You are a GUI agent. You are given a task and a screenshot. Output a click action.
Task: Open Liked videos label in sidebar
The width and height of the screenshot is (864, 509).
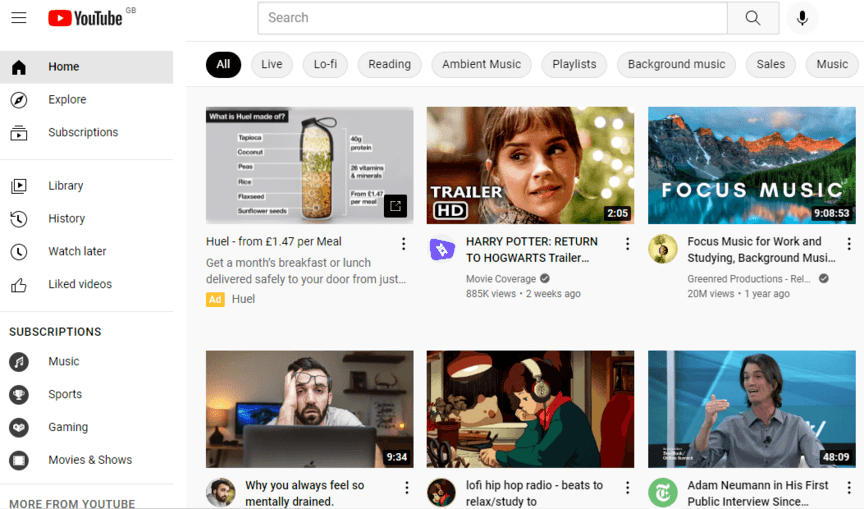coord(80,284)
